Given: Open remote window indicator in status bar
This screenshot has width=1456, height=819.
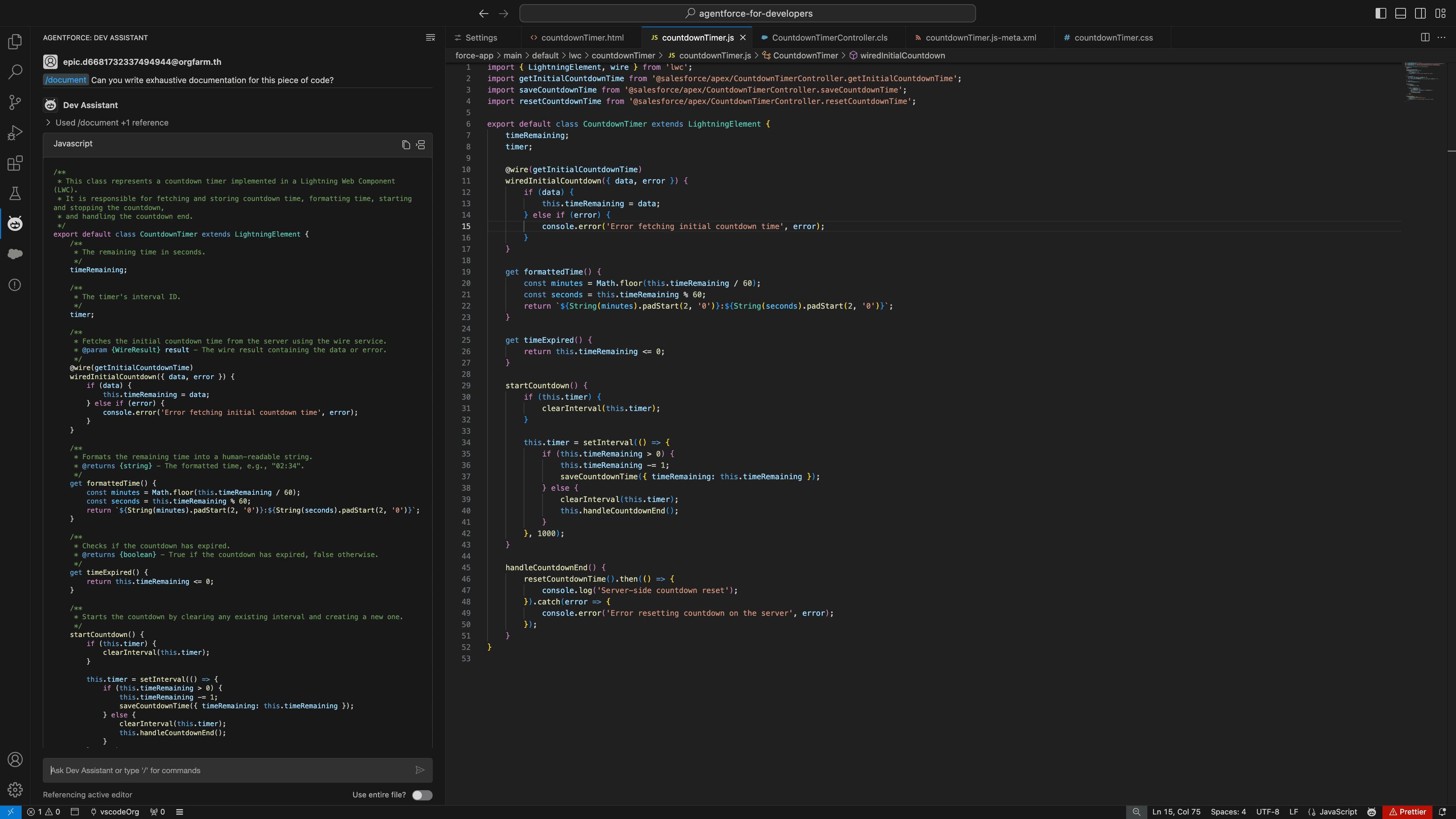Looking at the screenshot, I should (x=11, y=812).
